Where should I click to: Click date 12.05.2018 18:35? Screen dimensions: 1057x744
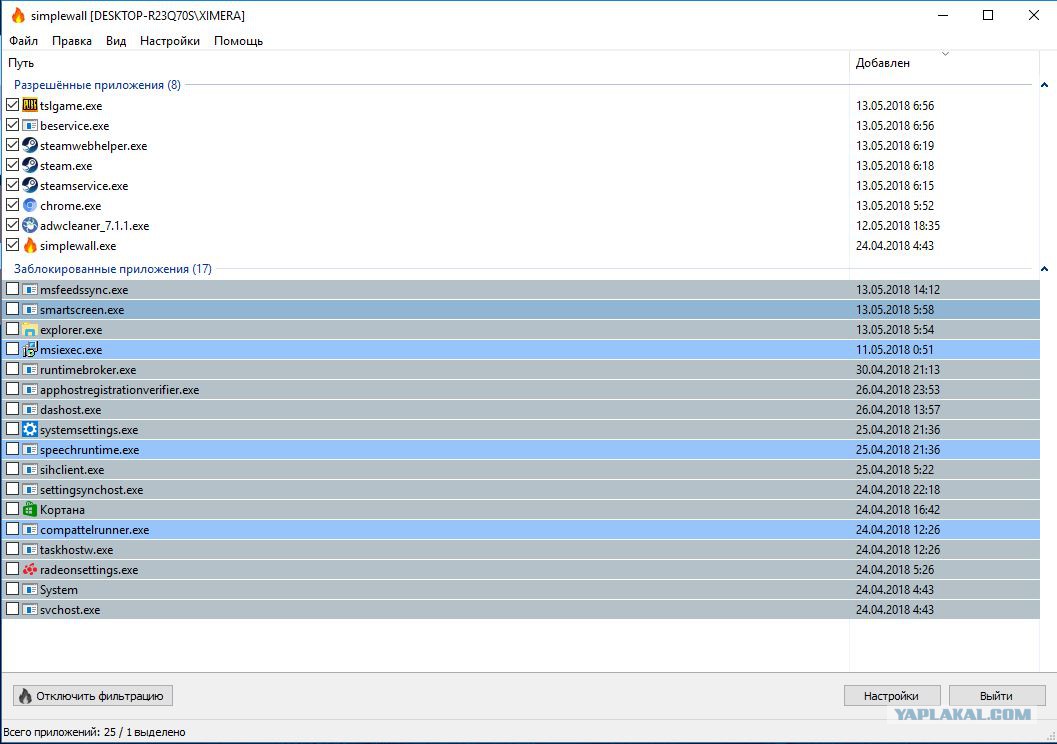point(898,226)
